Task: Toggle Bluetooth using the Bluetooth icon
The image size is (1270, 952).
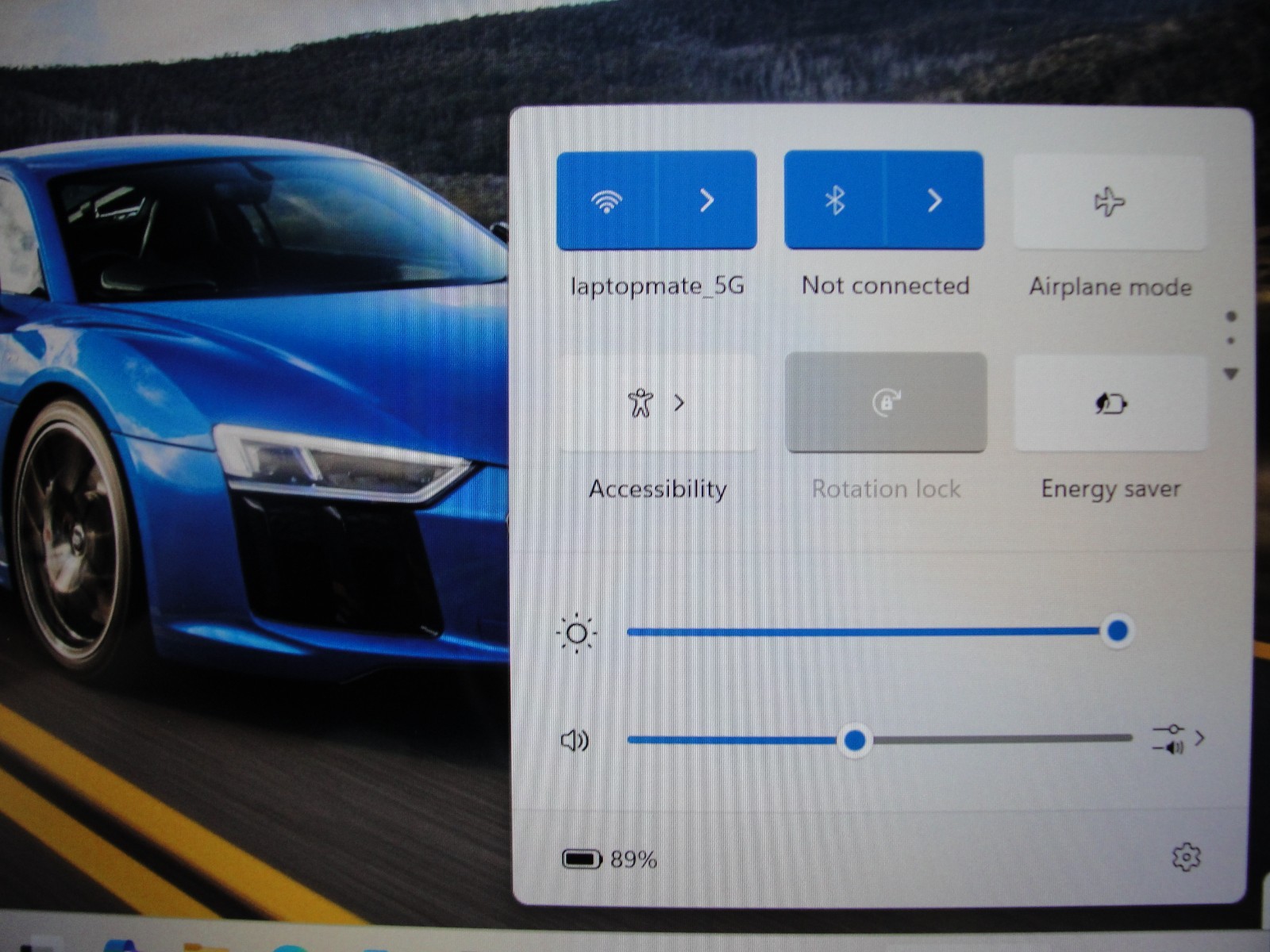Action: pos(834,200)
